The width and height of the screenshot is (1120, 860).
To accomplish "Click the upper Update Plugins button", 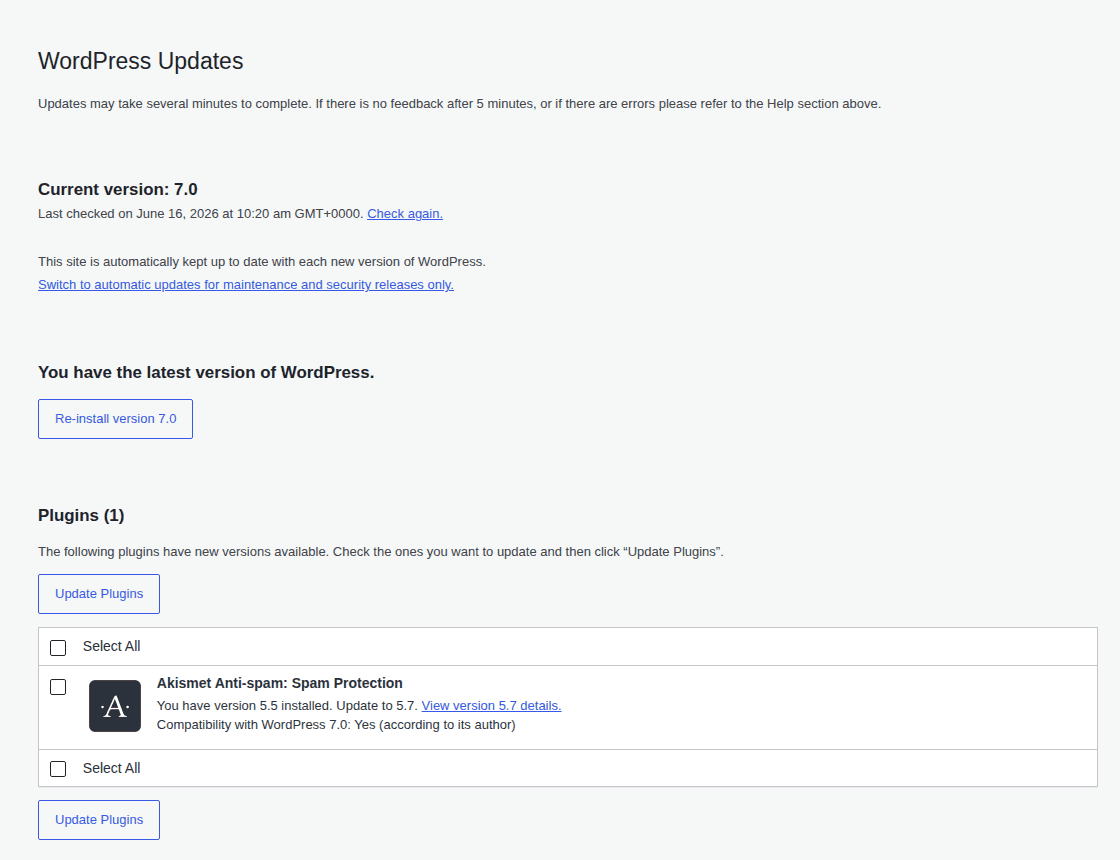I will click(x=99, y=594).
